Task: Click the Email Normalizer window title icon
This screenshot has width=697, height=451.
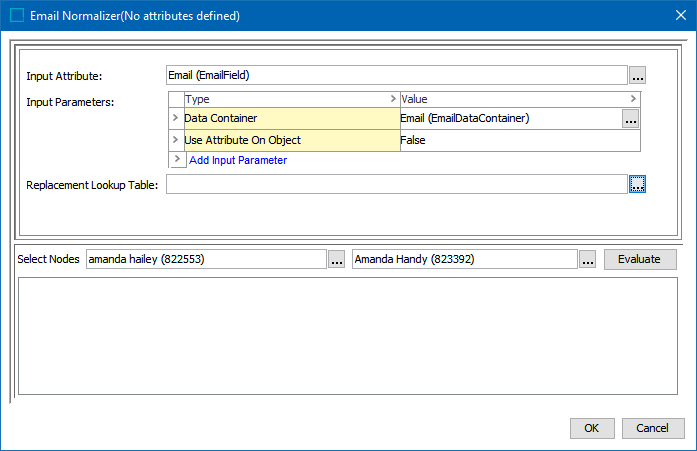Action: click(x=16, y=16)
